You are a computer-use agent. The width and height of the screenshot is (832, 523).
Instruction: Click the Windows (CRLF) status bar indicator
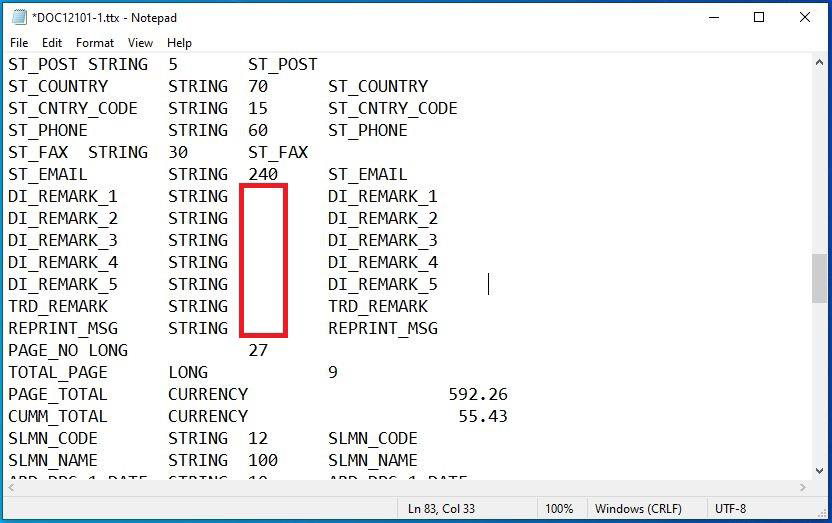tap(640, 509)
